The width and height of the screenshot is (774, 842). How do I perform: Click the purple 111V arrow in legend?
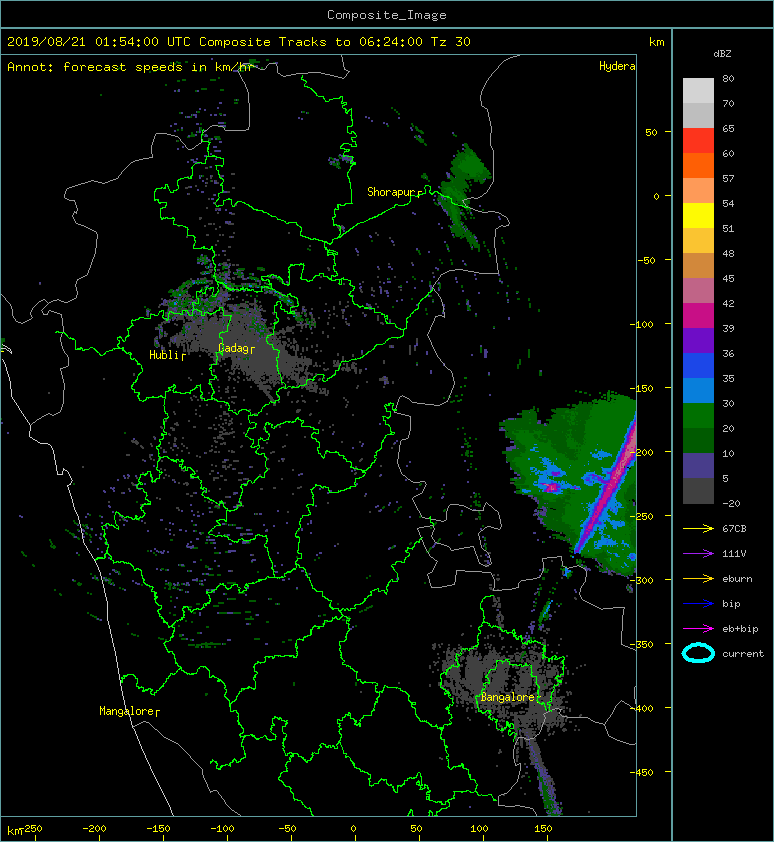(x=698, y=554)
